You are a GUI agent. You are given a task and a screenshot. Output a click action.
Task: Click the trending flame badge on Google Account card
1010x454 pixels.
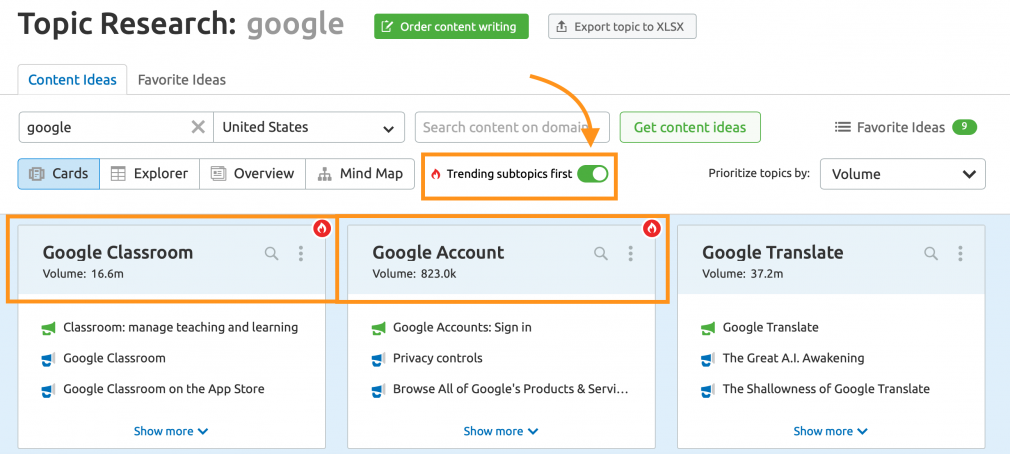coord(652,228)
